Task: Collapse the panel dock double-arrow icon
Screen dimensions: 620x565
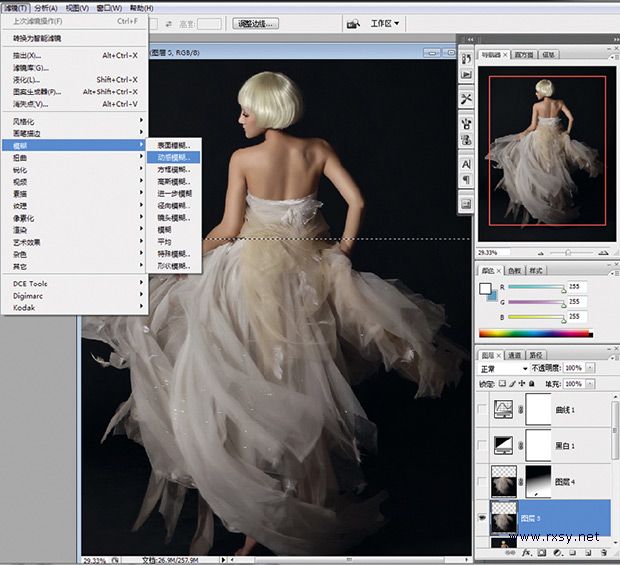Action: (470, 40)
